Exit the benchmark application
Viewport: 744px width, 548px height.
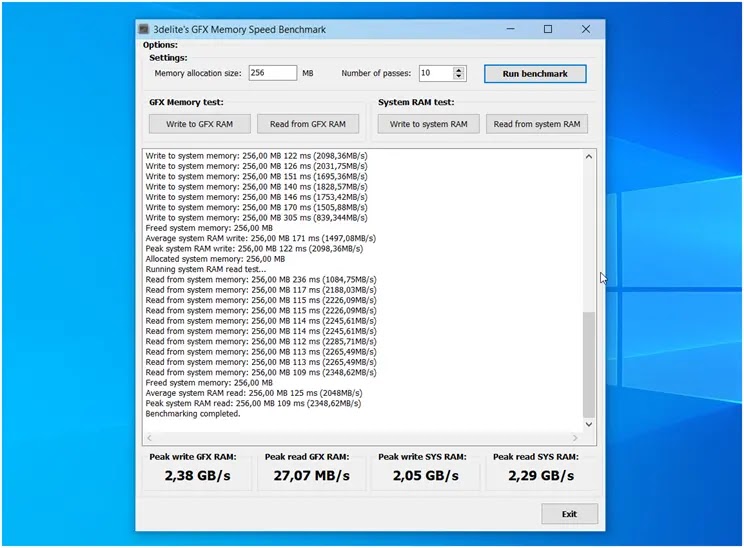pos(569,514)
